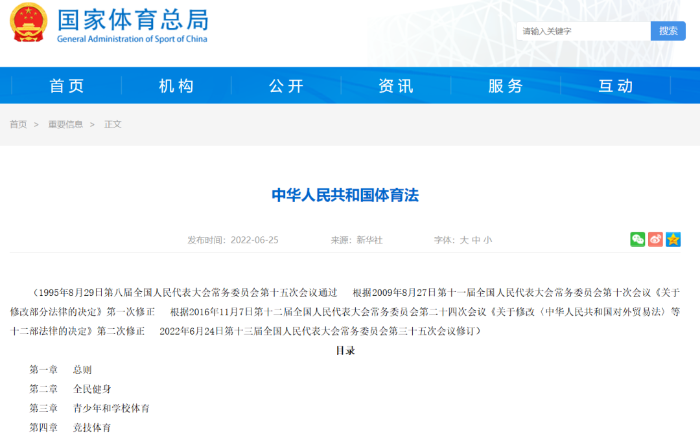Open the 首页 navigation tab
The height and width of the screenshot is (437, 700).
(x=67, y=86)
